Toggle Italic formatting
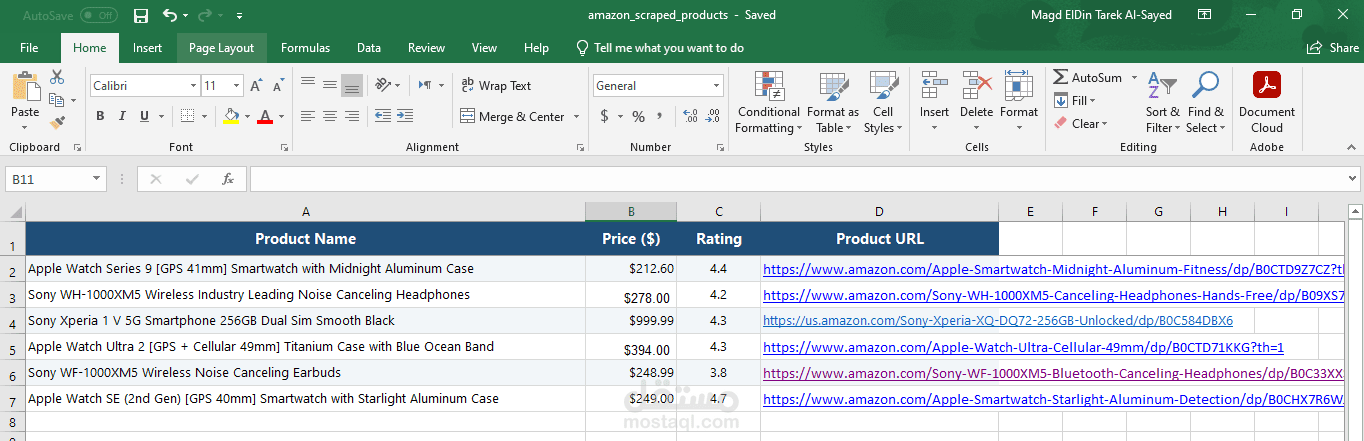This screenshot has height=441, width=1364. (x=123, y=117)
